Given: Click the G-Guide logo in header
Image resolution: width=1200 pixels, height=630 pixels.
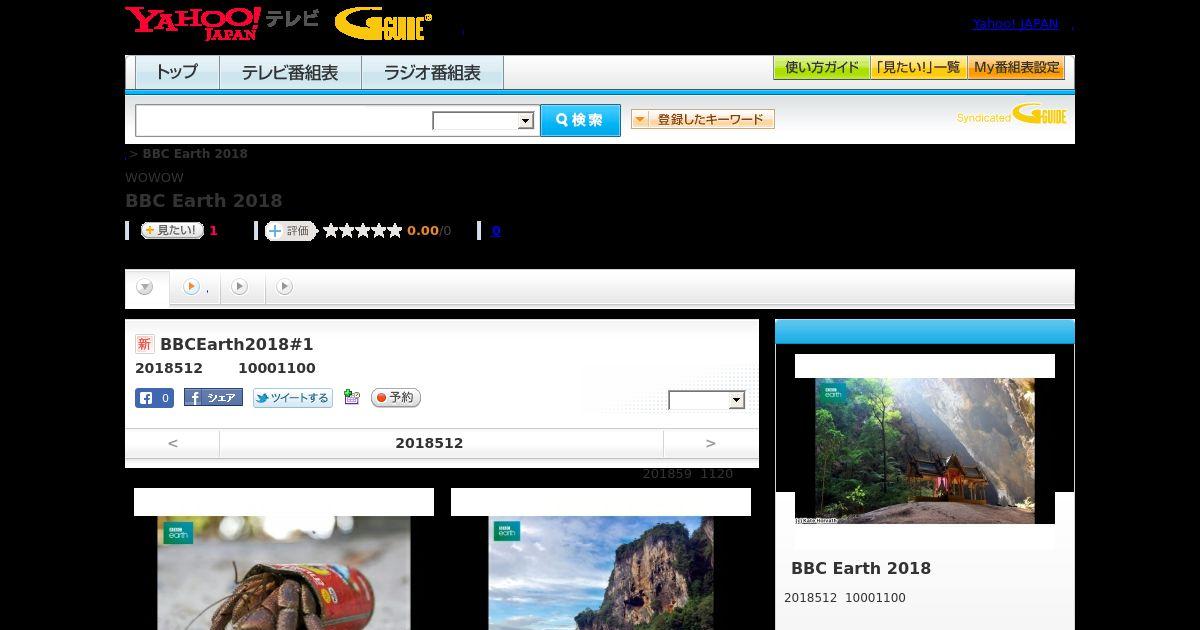Looking at the screenshot, I should click(383, 24).
